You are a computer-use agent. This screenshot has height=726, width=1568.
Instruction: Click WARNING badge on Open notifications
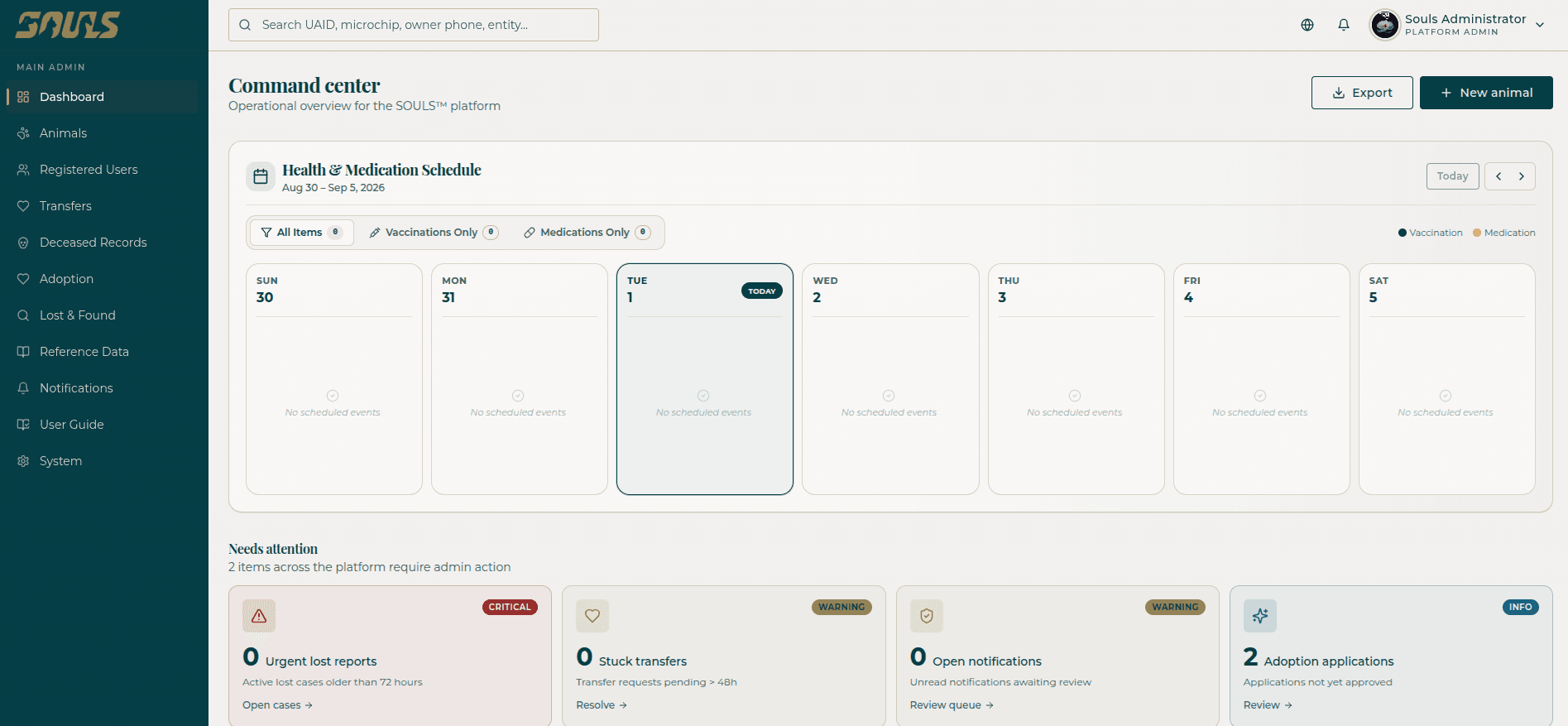tap(1175, 607)
